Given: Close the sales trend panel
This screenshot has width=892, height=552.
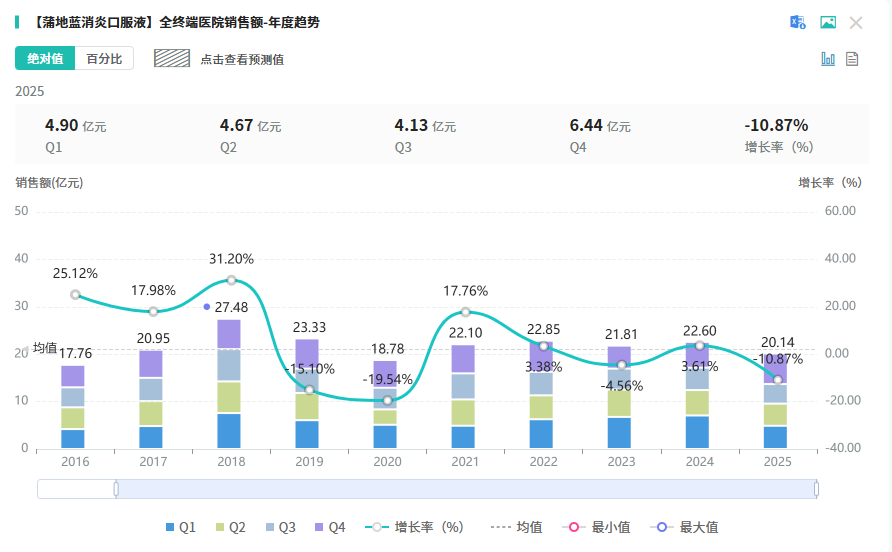Looking at the screenshot, I should pyautogui.click(x=856, y=23).
